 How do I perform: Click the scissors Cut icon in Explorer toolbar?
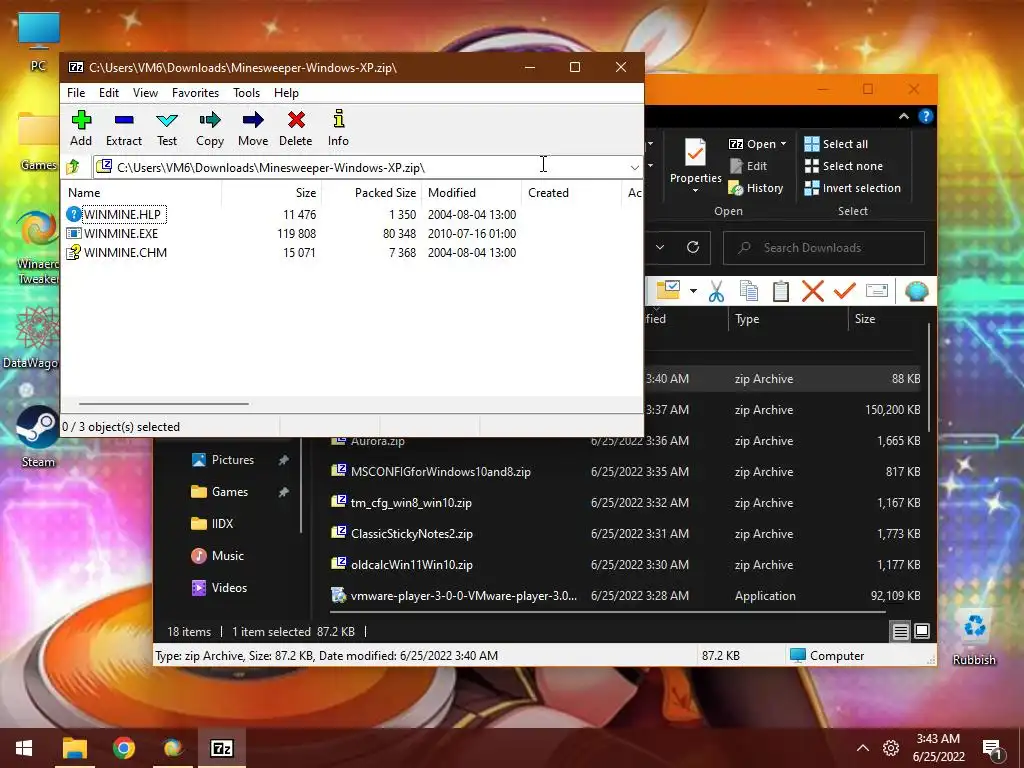click(x=716, y=291)
